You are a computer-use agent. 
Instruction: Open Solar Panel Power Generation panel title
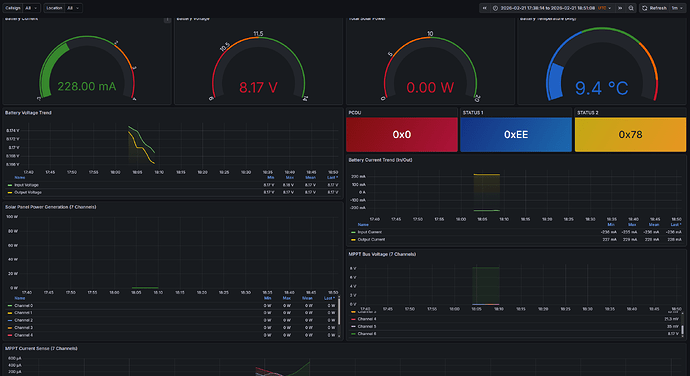click(x=51, y=207)
